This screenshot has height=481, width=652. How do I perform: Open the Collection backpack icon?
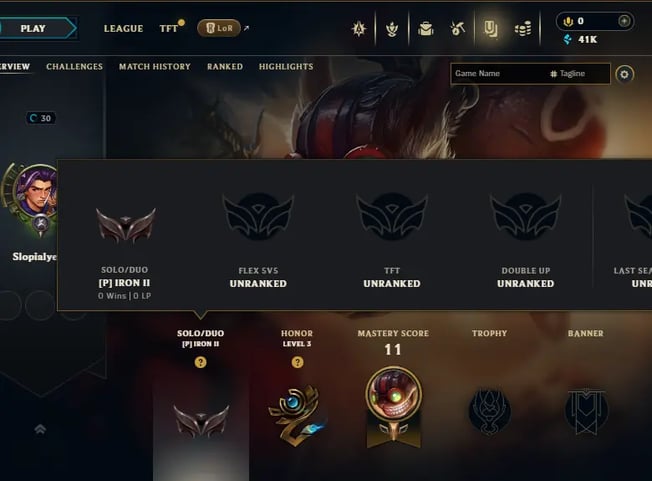(425, 29)
